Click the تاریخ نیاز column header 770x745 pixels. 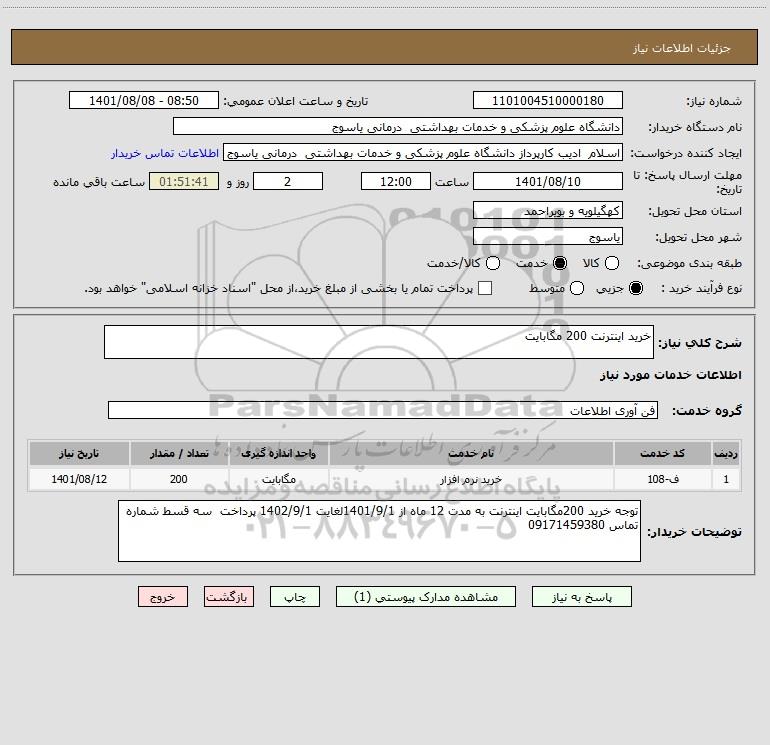click(x=79, y=453)
